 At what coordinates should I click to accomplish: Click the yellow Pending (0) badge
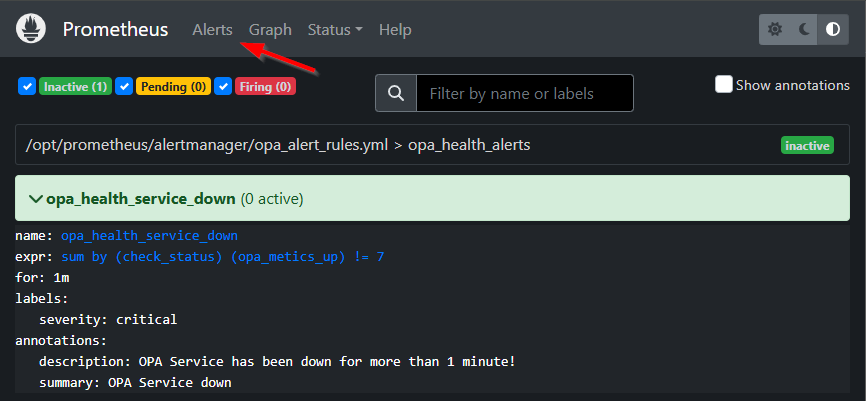tap(173, 87)
